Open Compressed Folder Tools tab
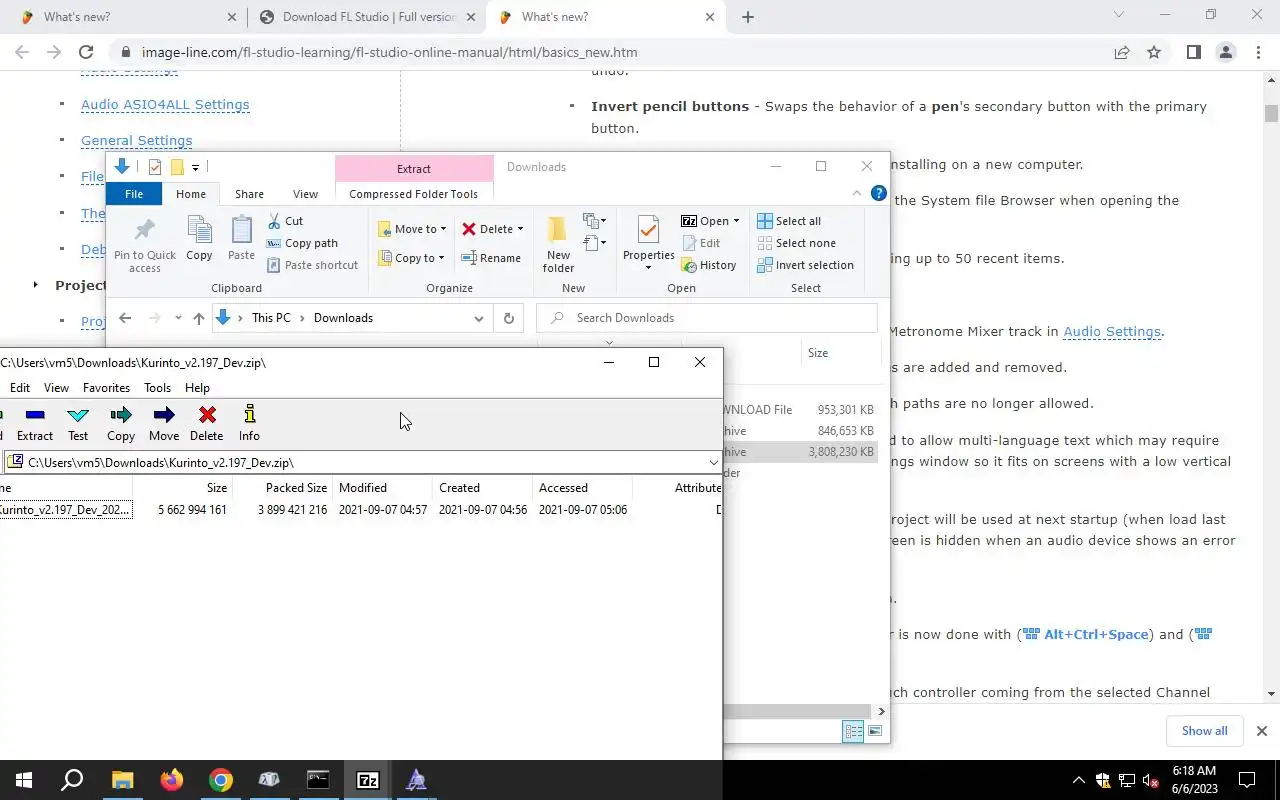This screenshot has width=1280, height=800. 413,194
